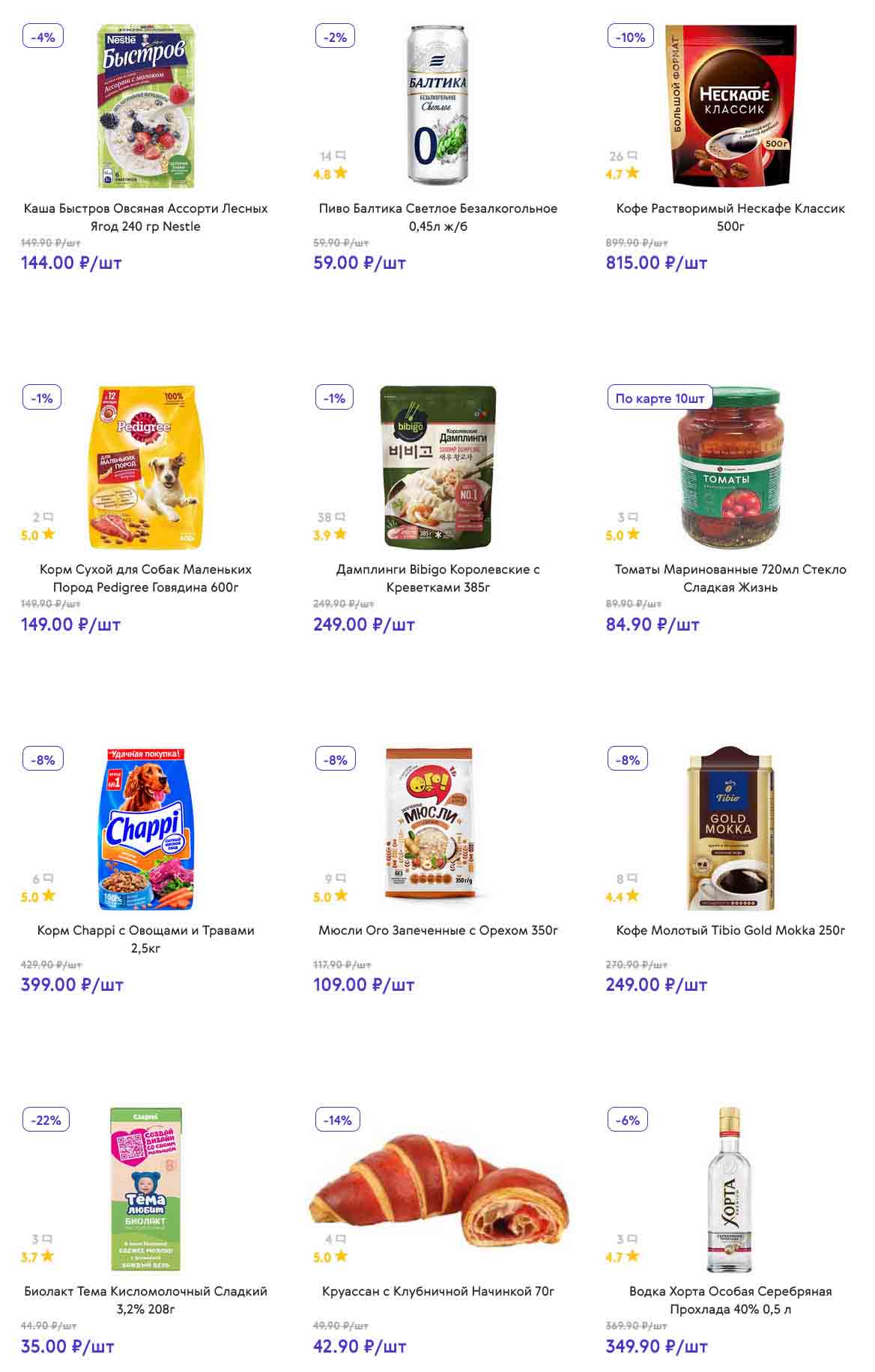Open the Мюсли Ого Запеченные product link
This screenshot has width=875, height=1372.
438,930
